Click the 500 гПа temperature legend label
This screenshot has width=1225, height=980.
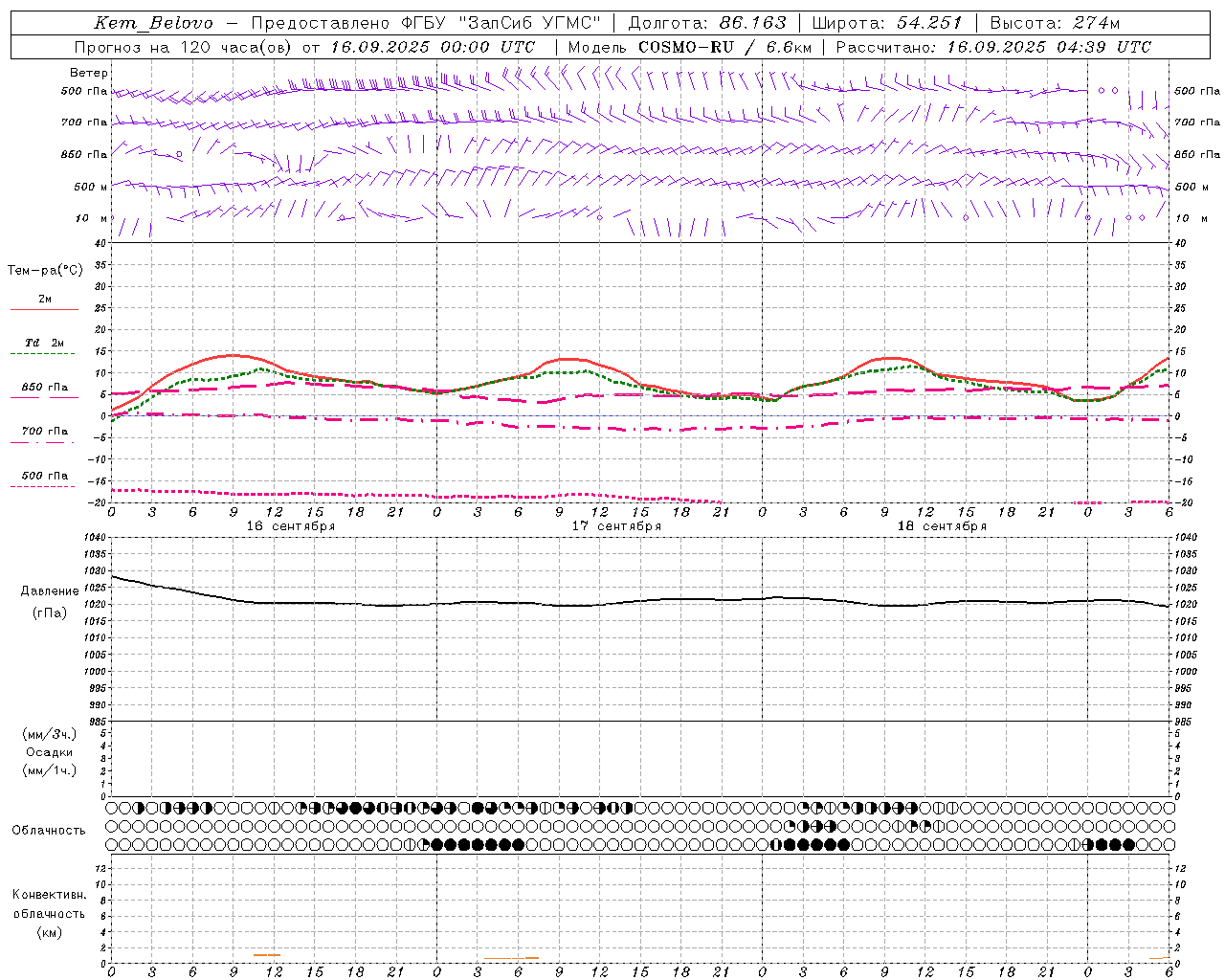pos(45,476)
